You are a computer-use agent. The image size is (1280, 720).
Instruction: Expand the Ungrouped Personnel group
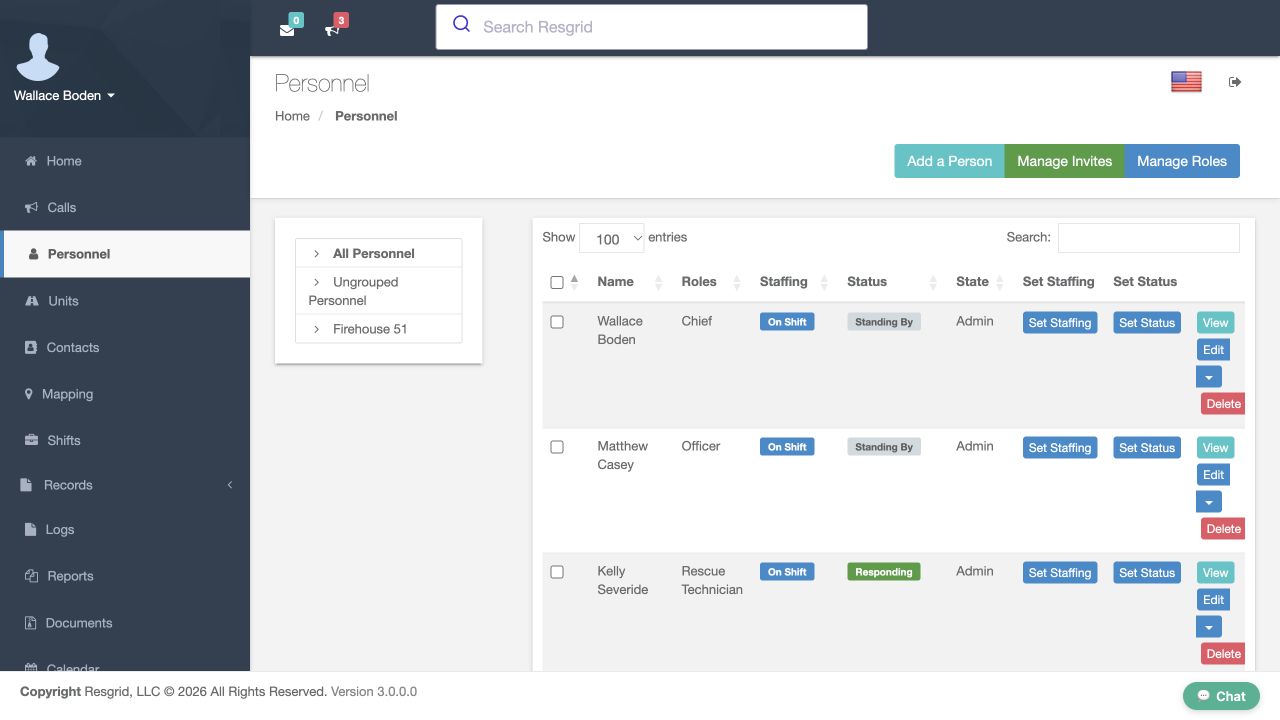316,282
